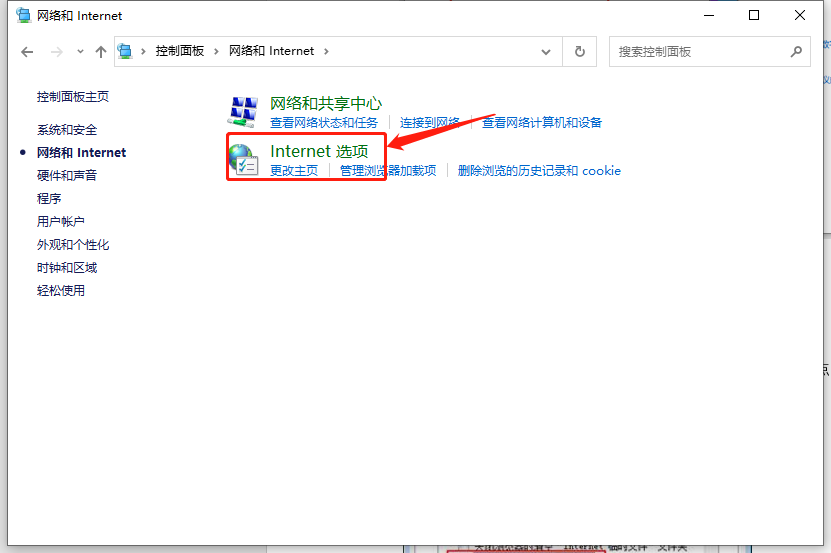This screenshot has height=553, width=831.
Task: Maximize the 网络和 Internet window
Action: click(754, 15)
